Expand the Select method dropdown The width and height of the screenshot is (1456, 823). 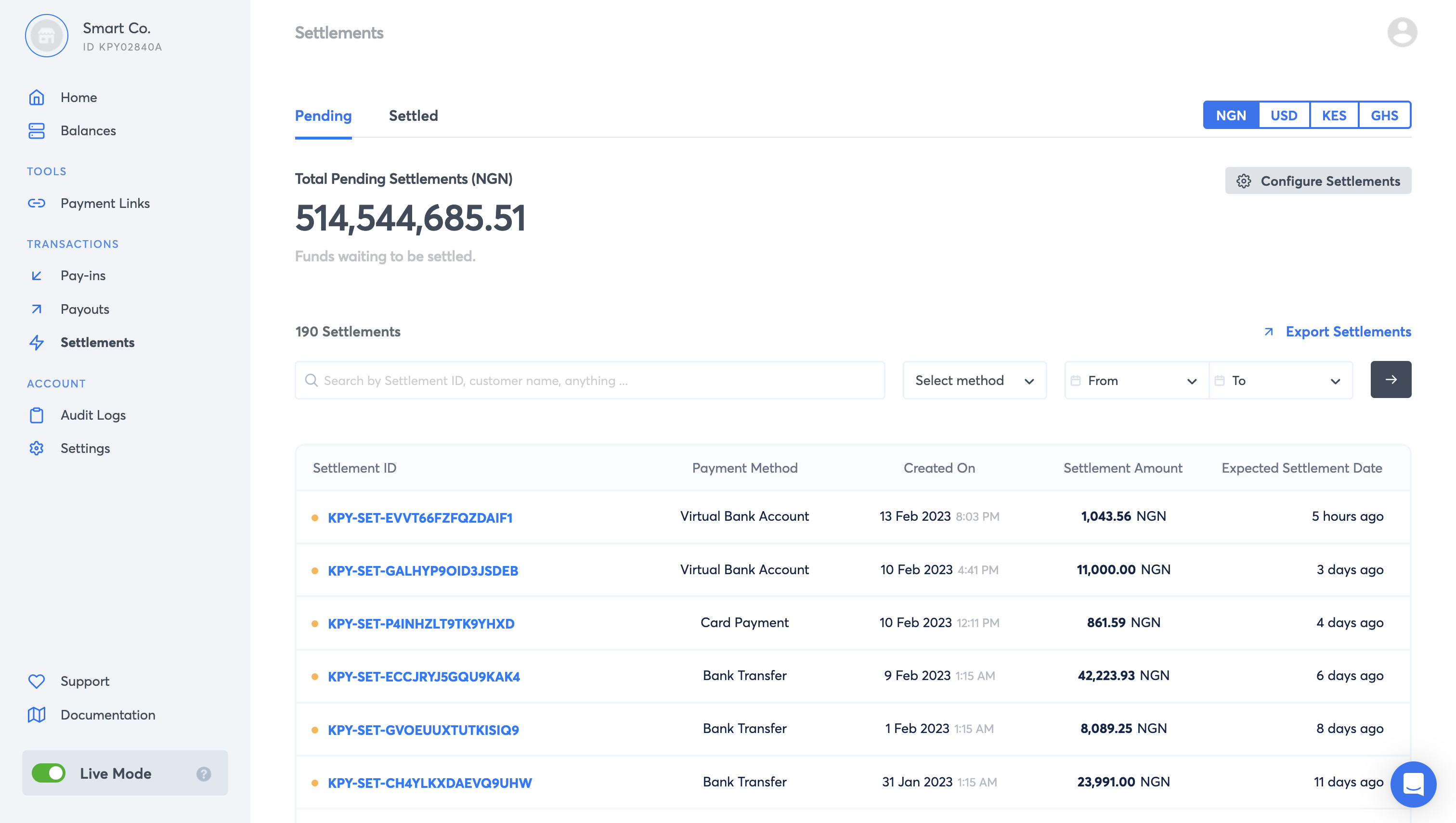pyautogui.click(x=974, y=380)
